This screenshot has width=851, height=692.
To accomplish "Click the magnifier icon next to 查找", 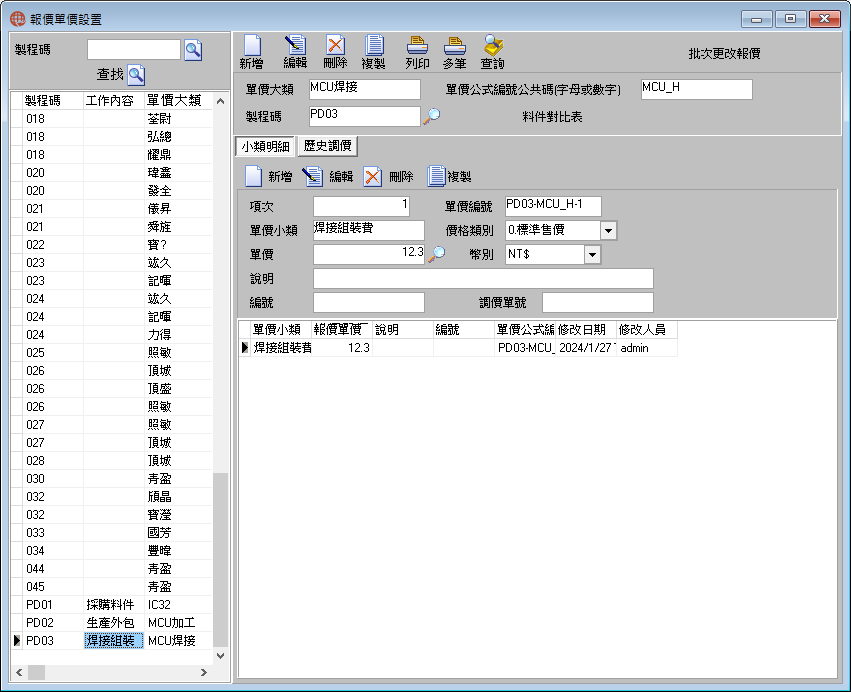I will click(x=136, y=74).
